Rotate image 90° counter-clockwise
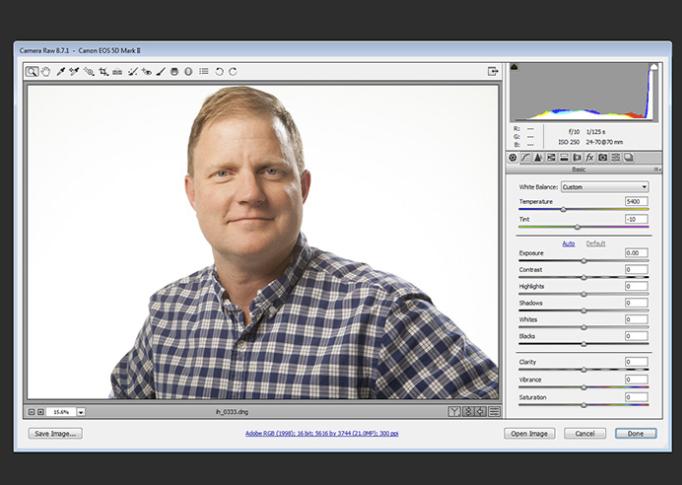The width and height of the screenshot is (682, 485). click(x=219, y=72)
